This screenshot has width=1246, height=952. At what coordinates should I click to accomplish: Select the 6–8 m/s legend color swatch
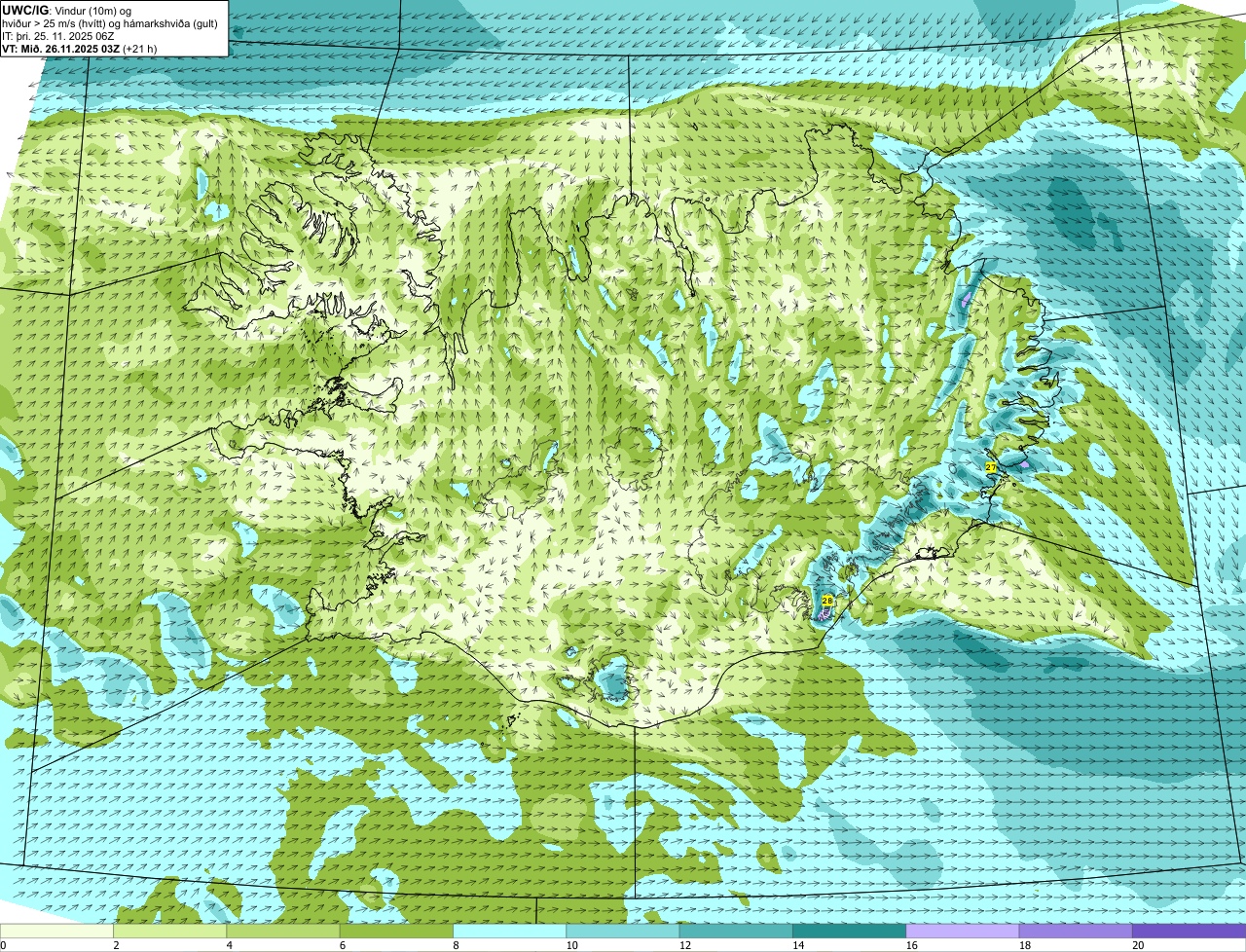pyautogui.click(x=397, y=931)
